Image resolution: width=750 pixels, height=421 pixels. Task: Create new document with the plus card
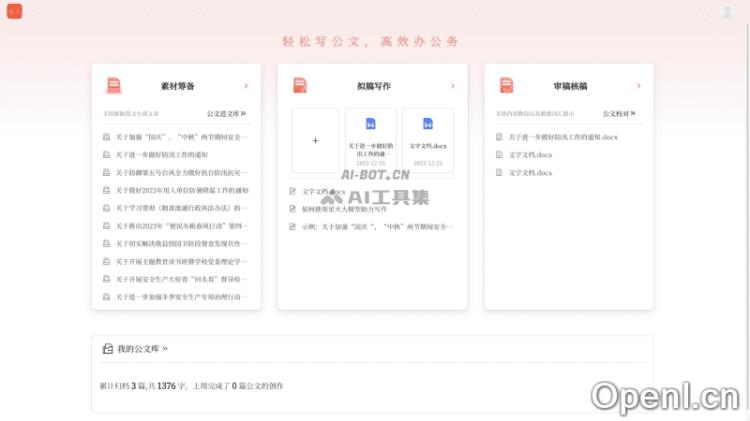click(315, 141)
